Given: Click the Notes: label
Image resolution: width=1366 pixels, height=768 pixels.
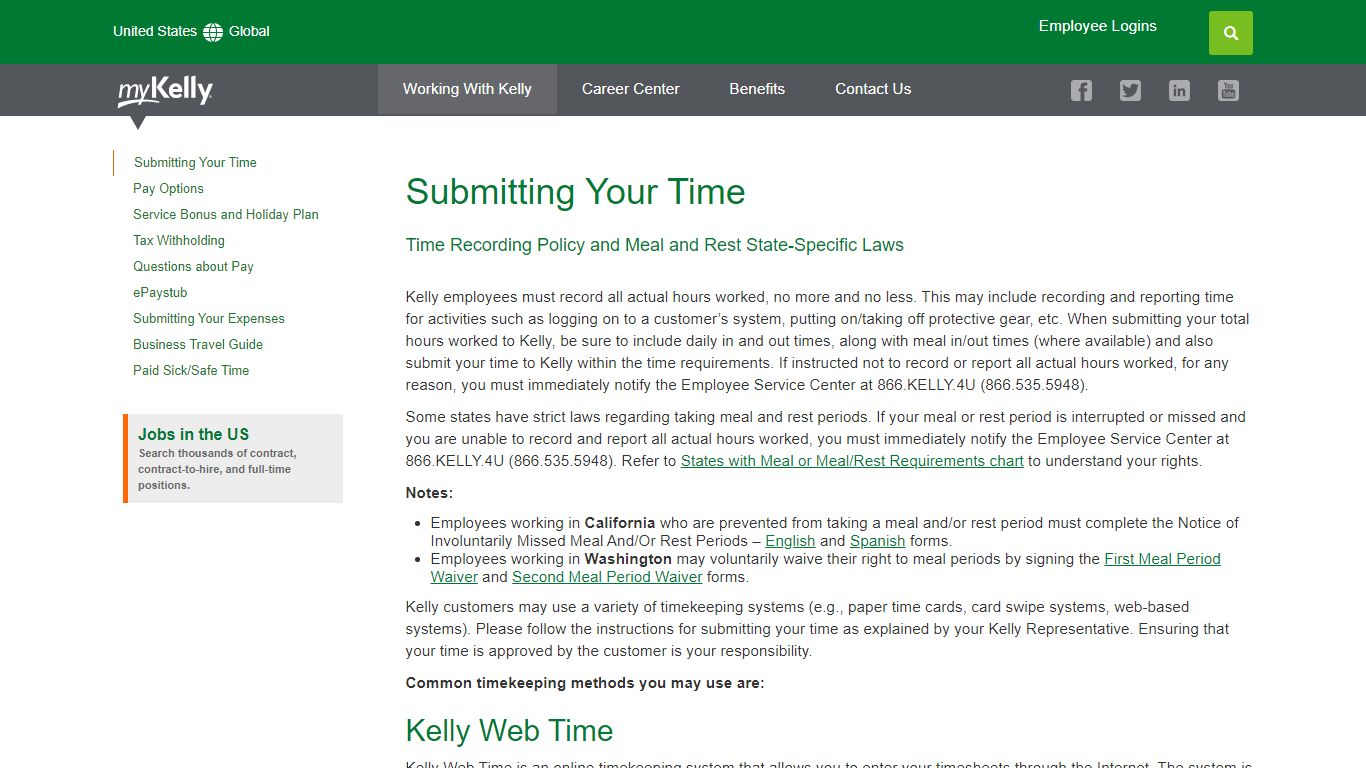Looking at the screenshot, I should pyautogui.click(x=429, y=493).
